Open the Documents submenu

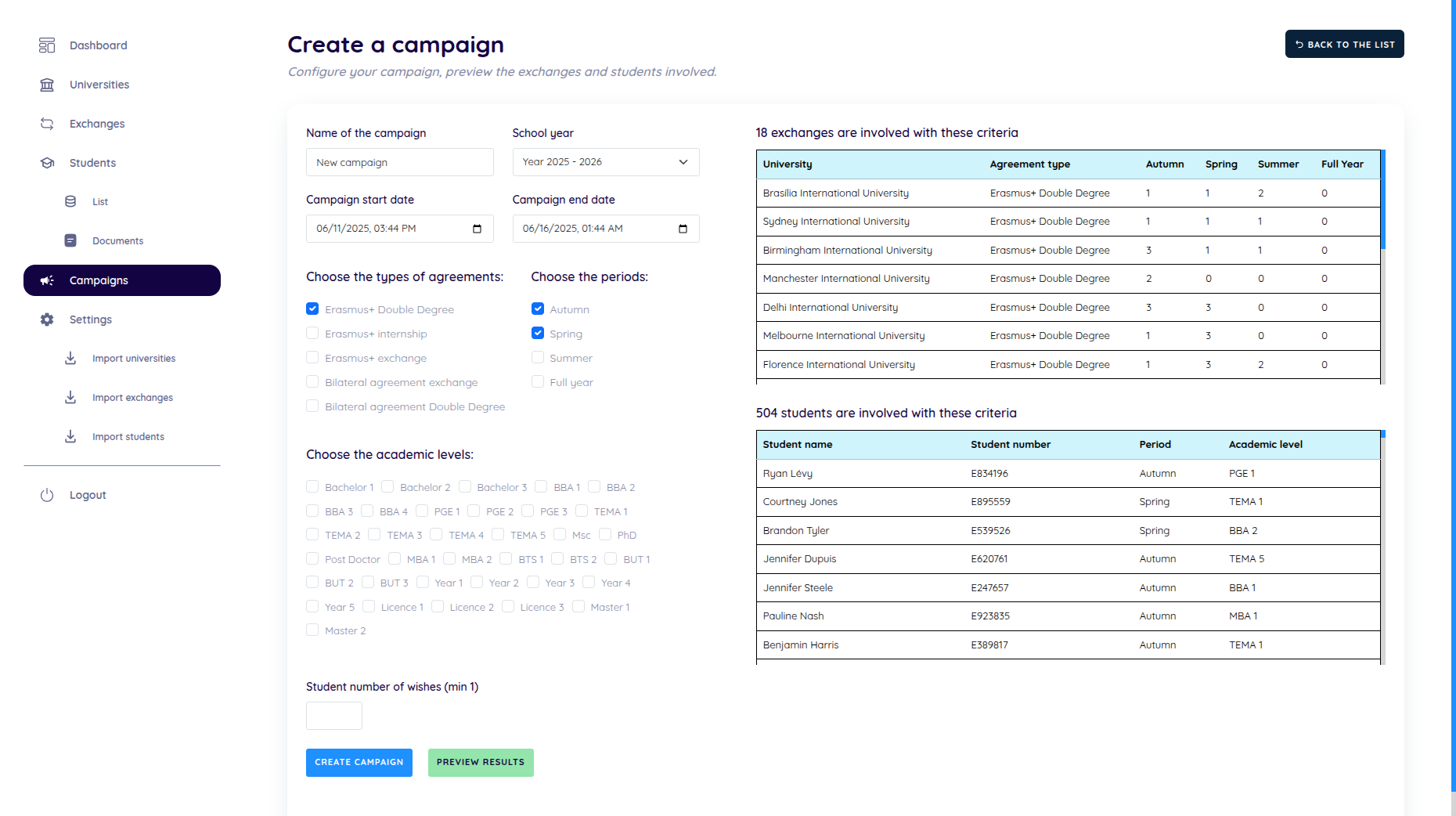[x=117, y=240]
